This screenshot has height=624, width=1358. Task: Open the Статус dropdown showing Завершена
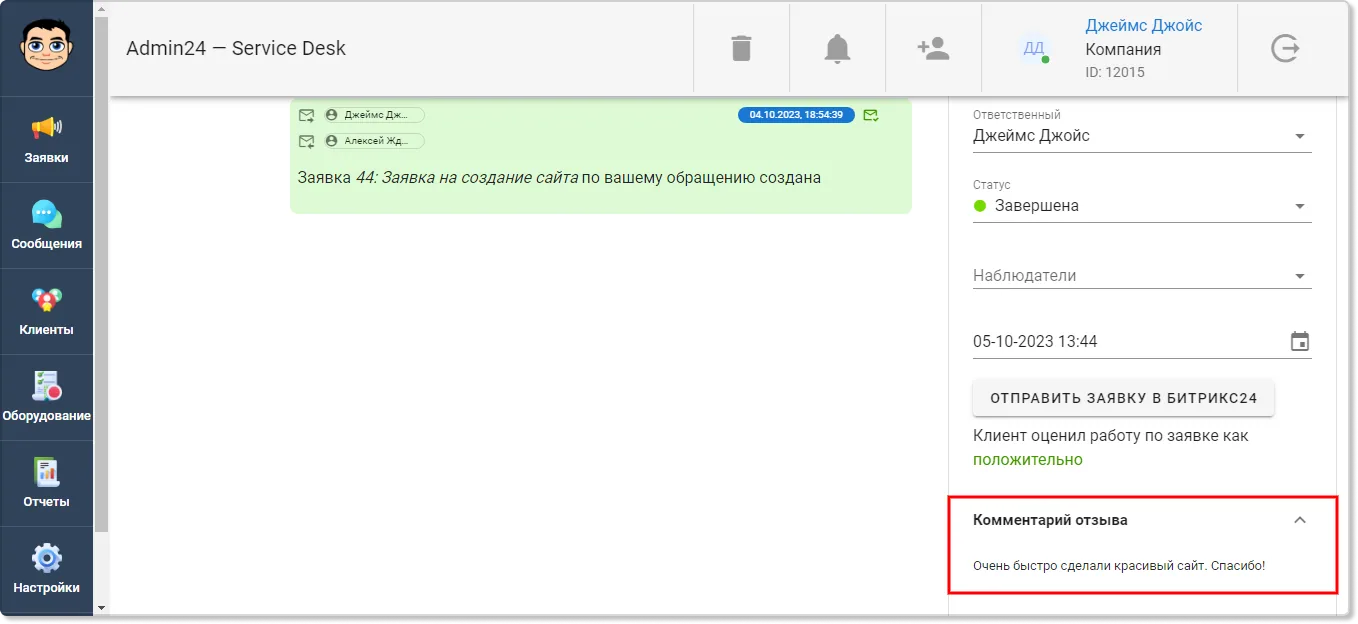pos(1142,206)
